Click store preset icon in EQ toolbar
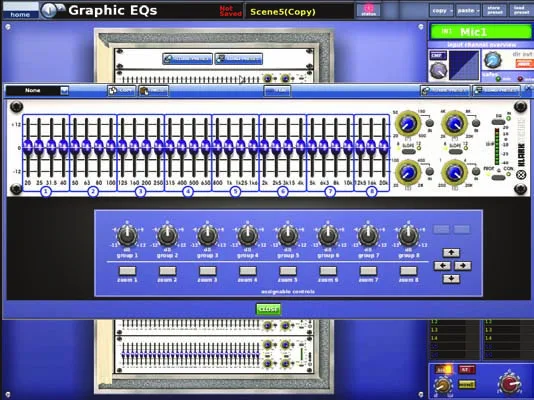 (x=445, y=91)
